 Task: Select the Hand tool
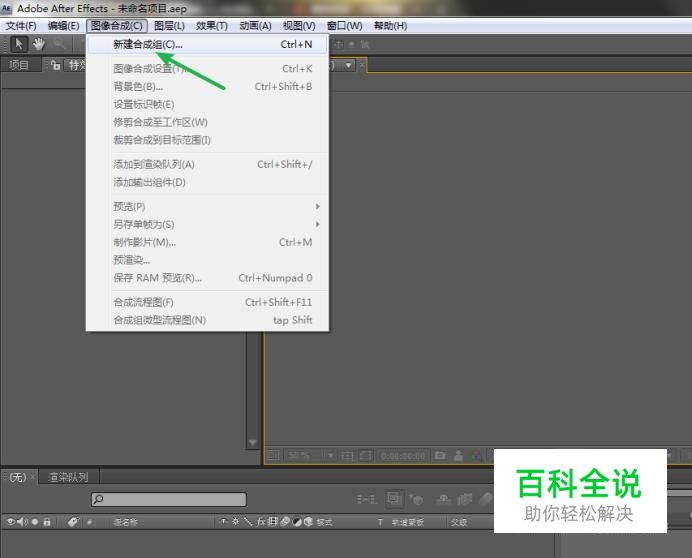(39, 44)
